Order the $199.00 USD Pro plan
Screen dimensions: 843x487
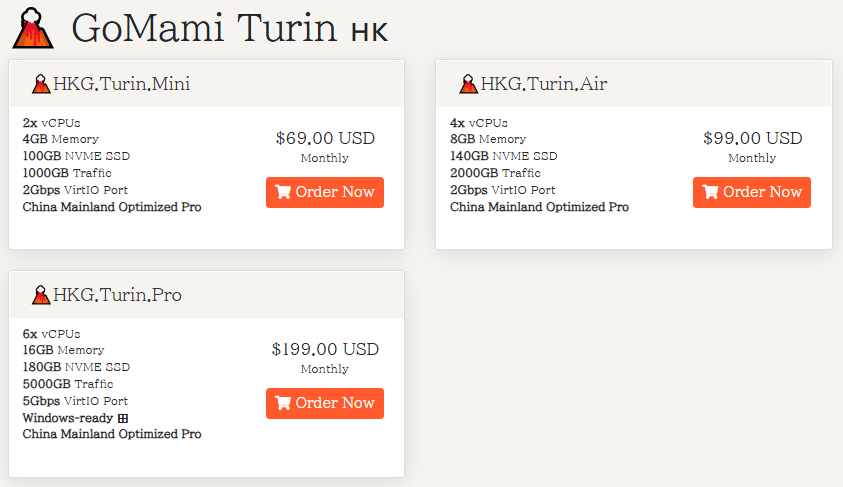tap(325, 403)
